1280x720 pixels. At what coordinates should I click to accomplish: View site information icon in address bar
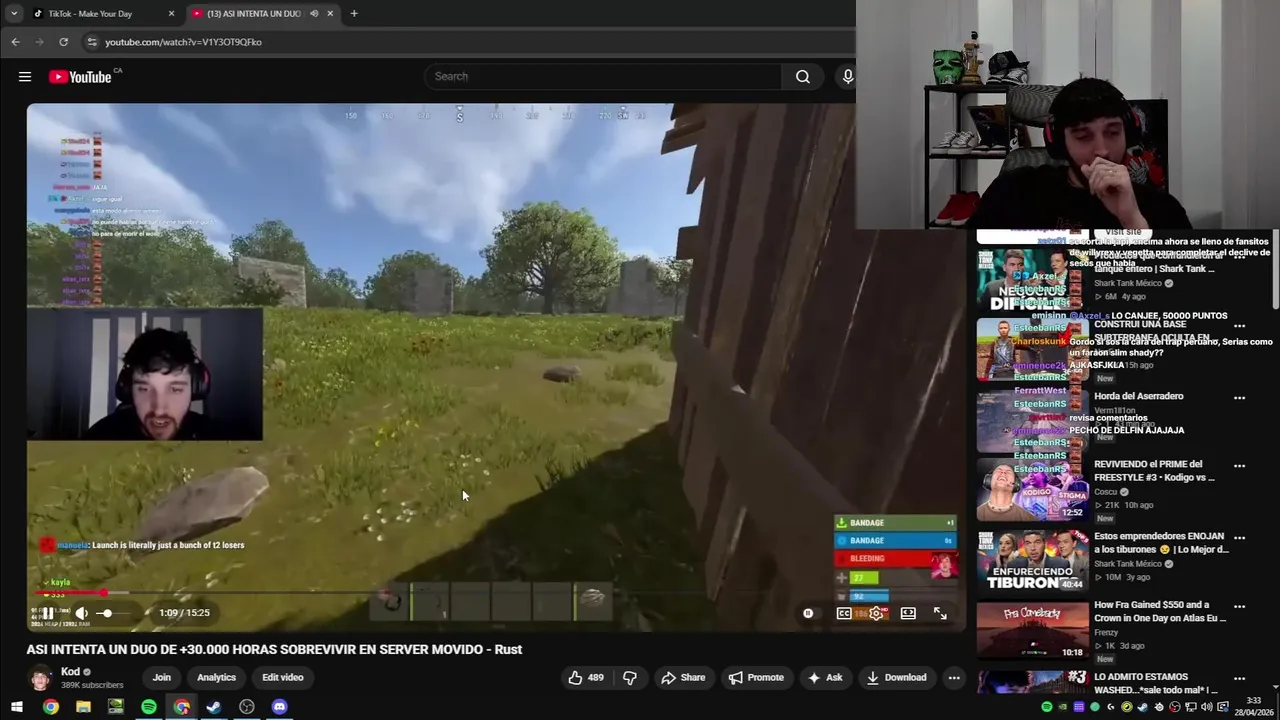click(92, 42)
